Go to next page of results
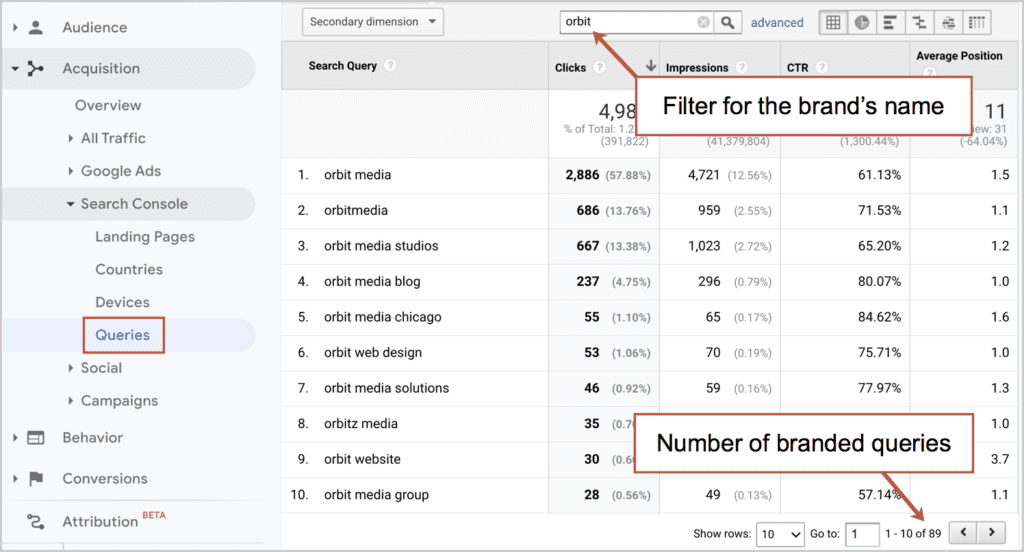 [x=991, y=532]
